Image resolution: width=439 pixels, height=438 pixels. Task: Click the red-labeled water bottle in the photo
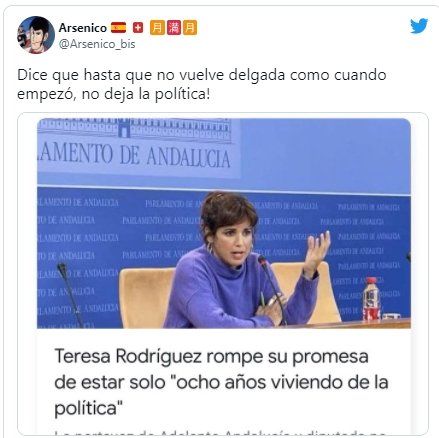click(371, 299)
